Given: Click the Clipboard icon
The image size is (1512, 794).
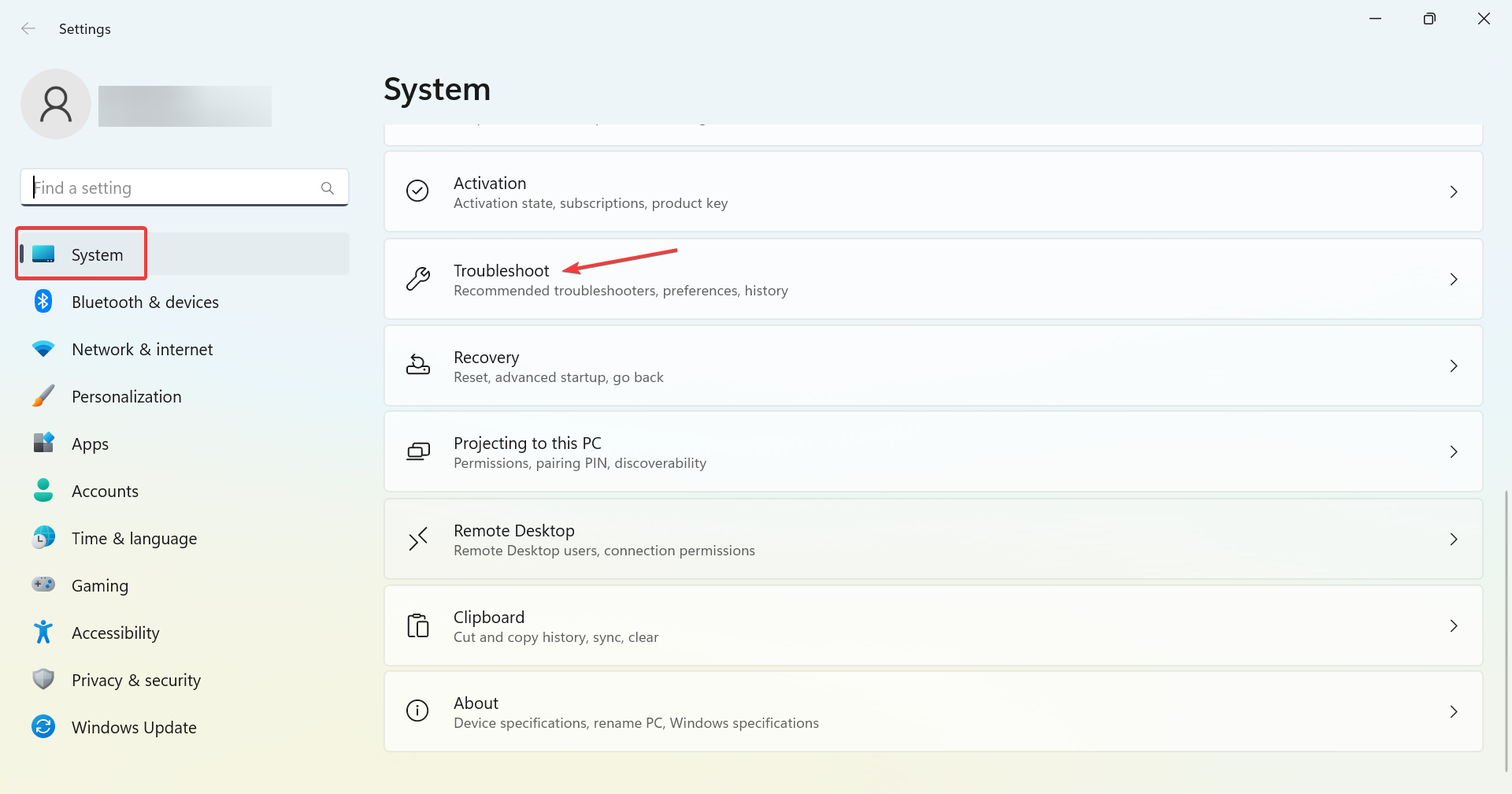Looking at the screenshot, I should (x=417, y=625).
